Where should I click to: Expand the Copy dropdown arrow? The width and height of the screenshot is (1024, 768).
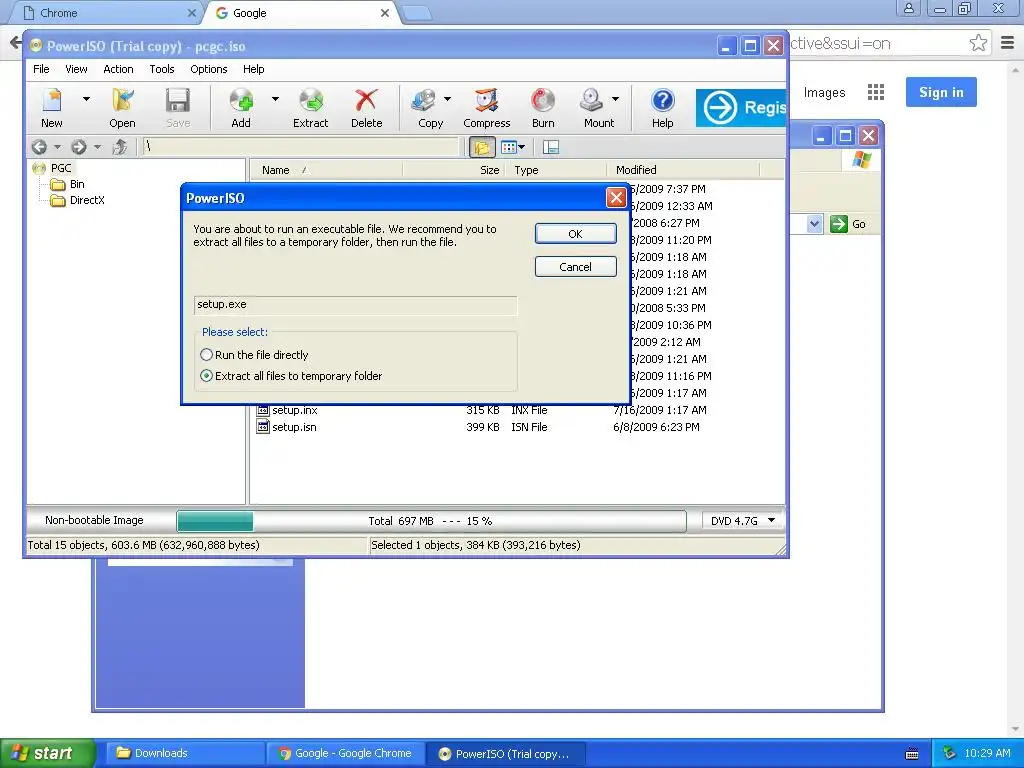coord(447,99)
